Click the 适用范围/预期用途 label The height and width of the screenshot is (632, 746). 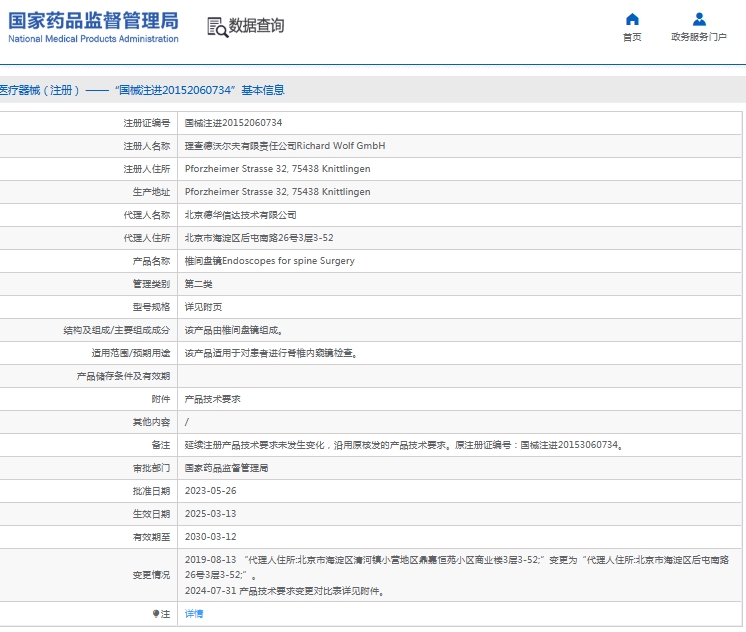pyautogui.click(x=131, y=353)
